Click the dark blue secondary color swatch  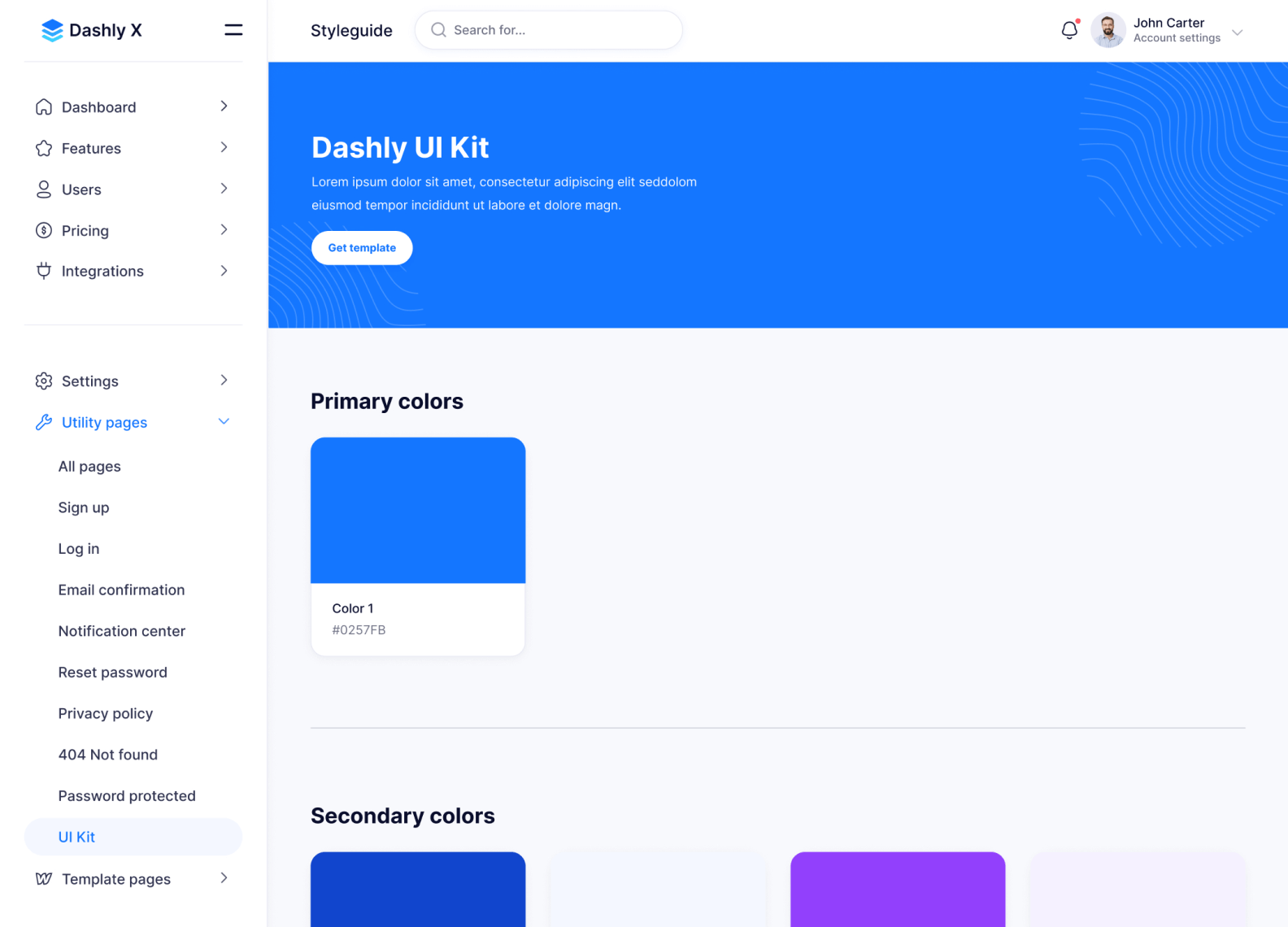418,889
